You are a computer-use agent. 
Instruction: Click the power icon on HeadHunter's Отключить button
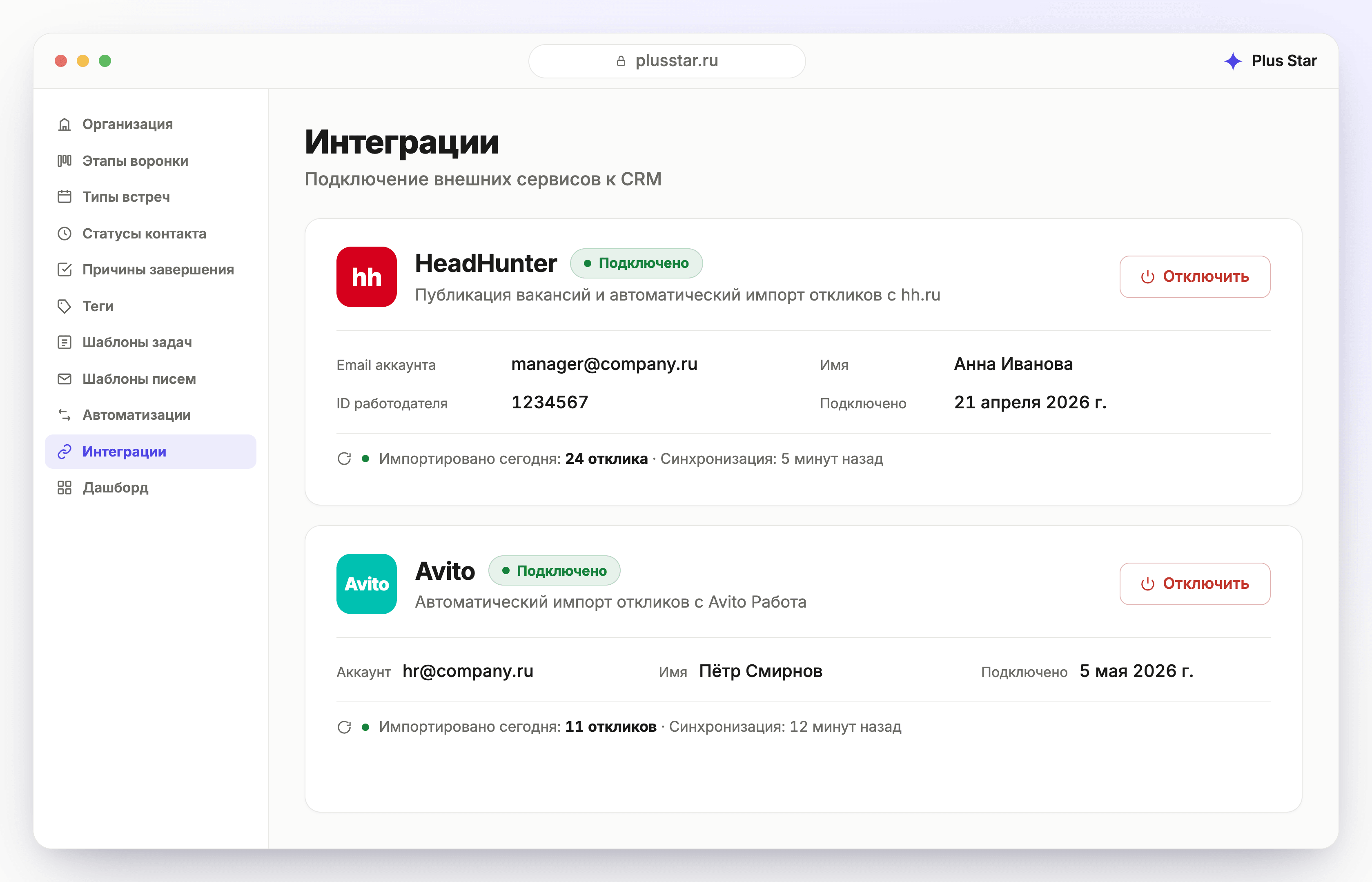coord(1147,277)
